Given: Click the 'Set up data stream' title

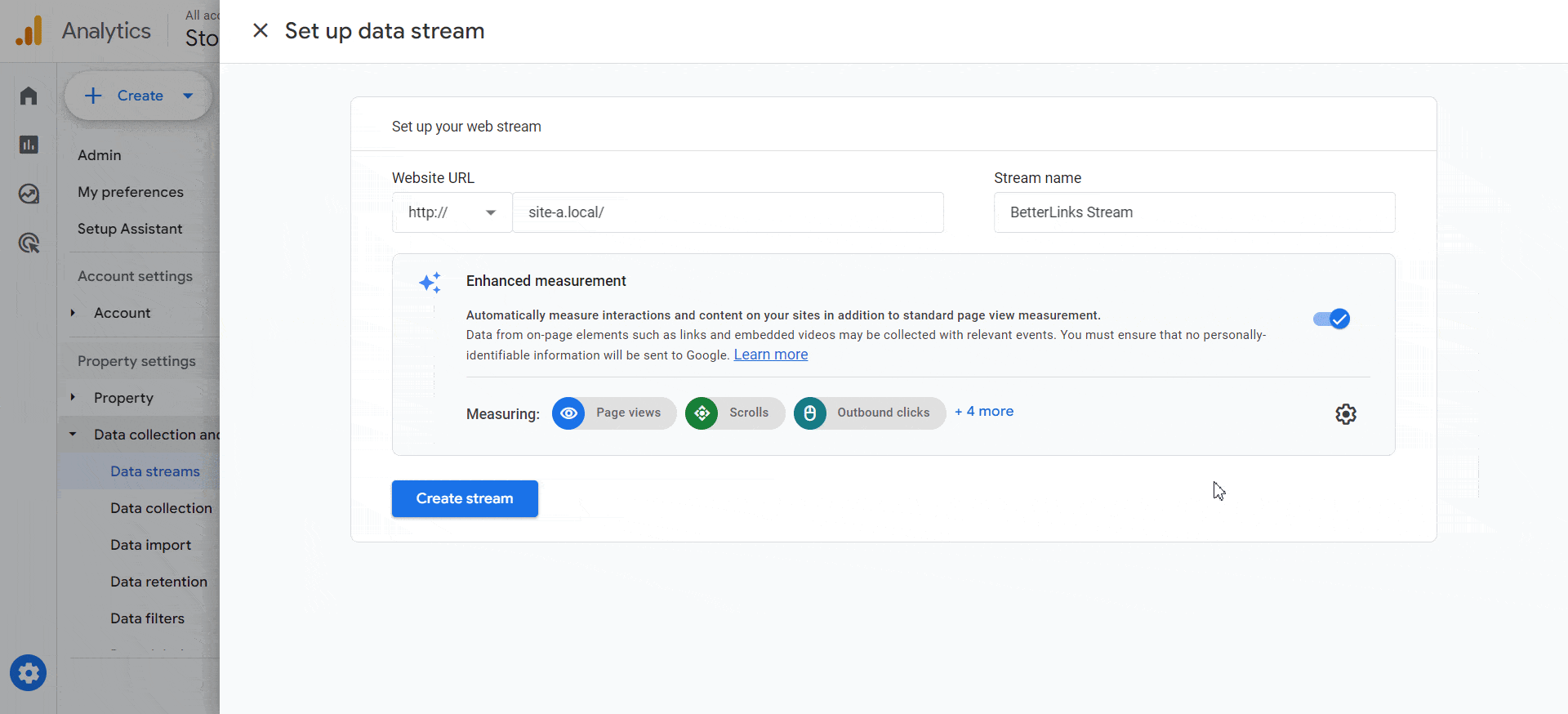Looking at the screenshot, I should pos(385,31).
